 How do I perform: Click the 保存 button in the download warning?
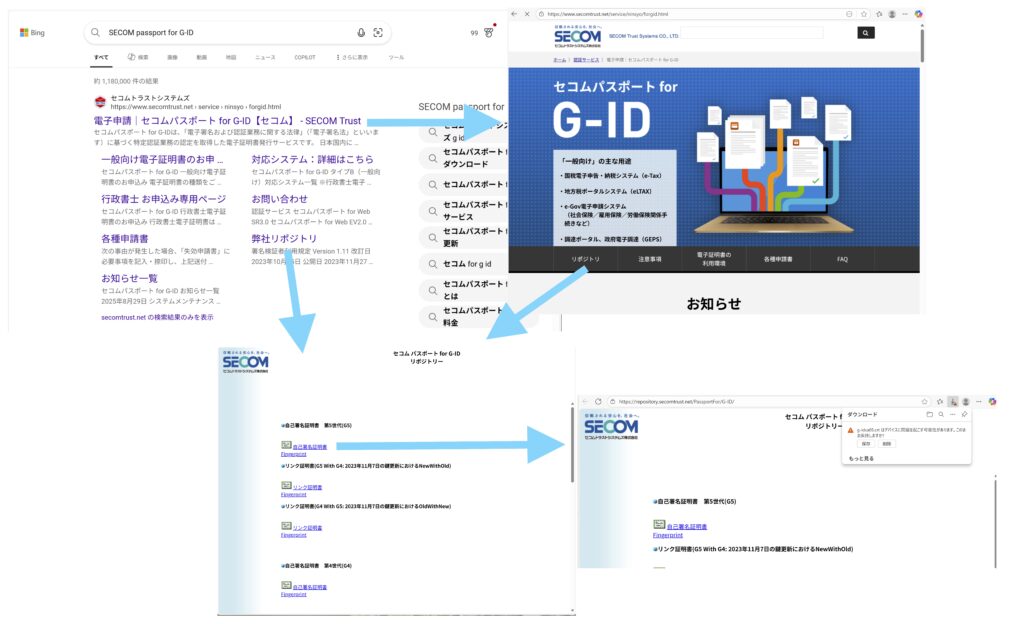tap(866, 443)
